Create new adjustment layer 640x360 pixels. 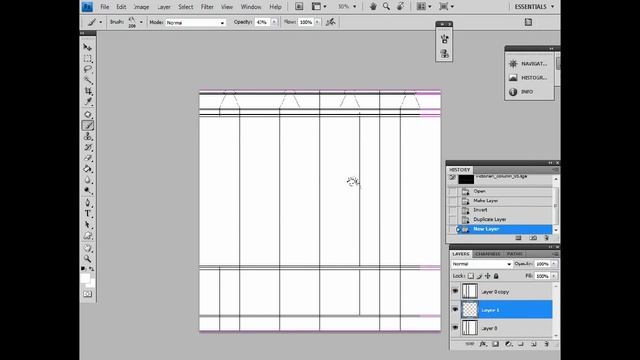(x=508, y=344)
